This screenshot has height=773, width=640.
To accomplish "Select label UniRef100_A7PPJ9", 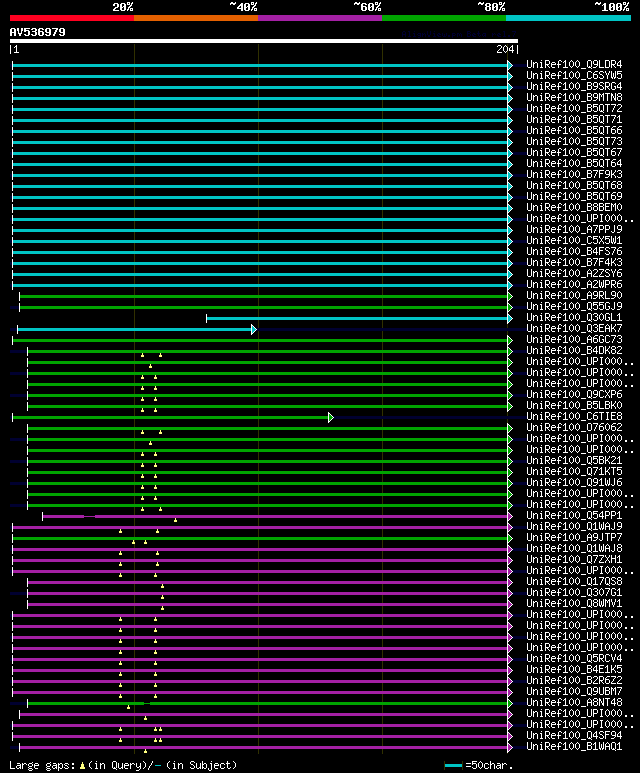I will click(x=574, y=230).
